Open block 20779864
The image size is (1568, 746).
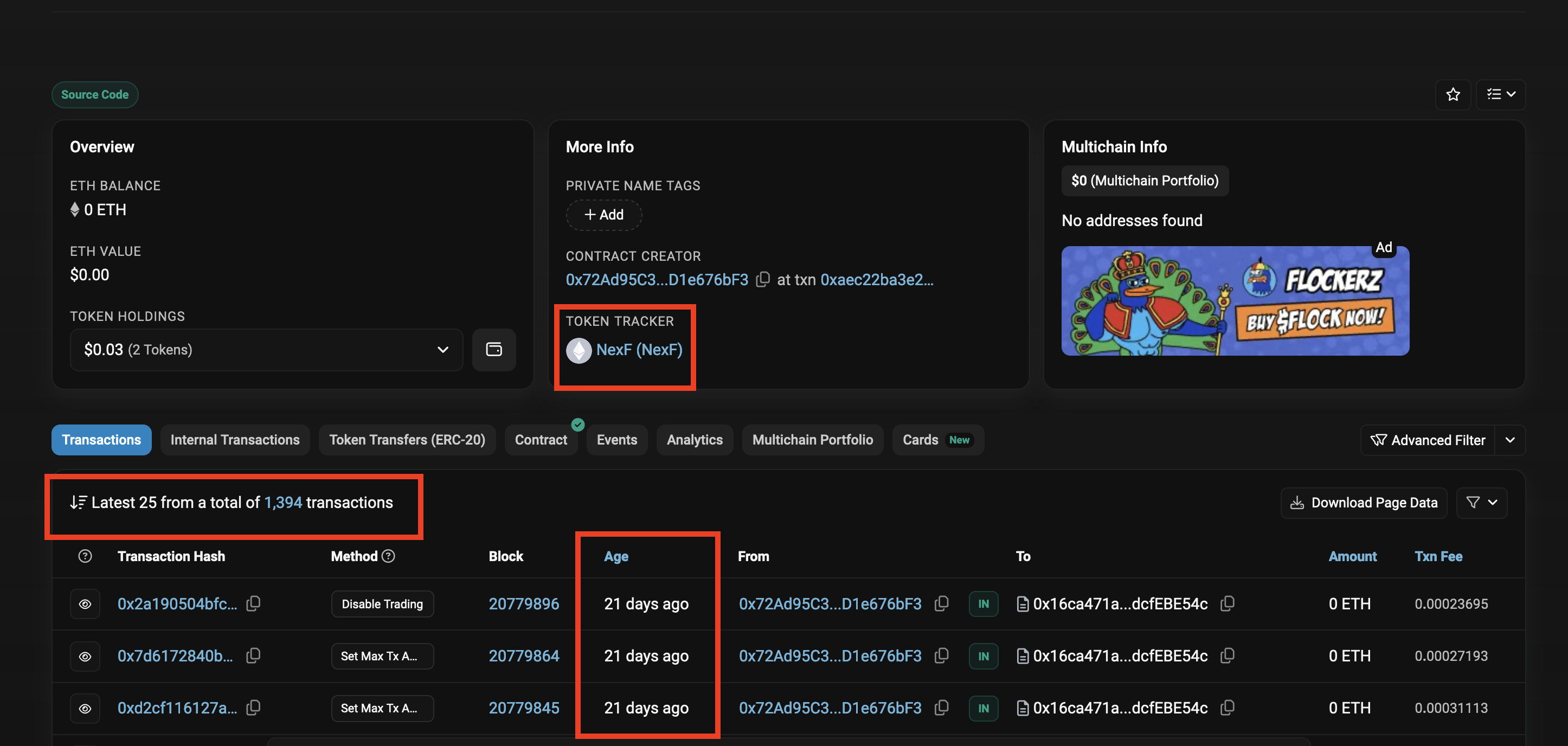pos(523,656)
